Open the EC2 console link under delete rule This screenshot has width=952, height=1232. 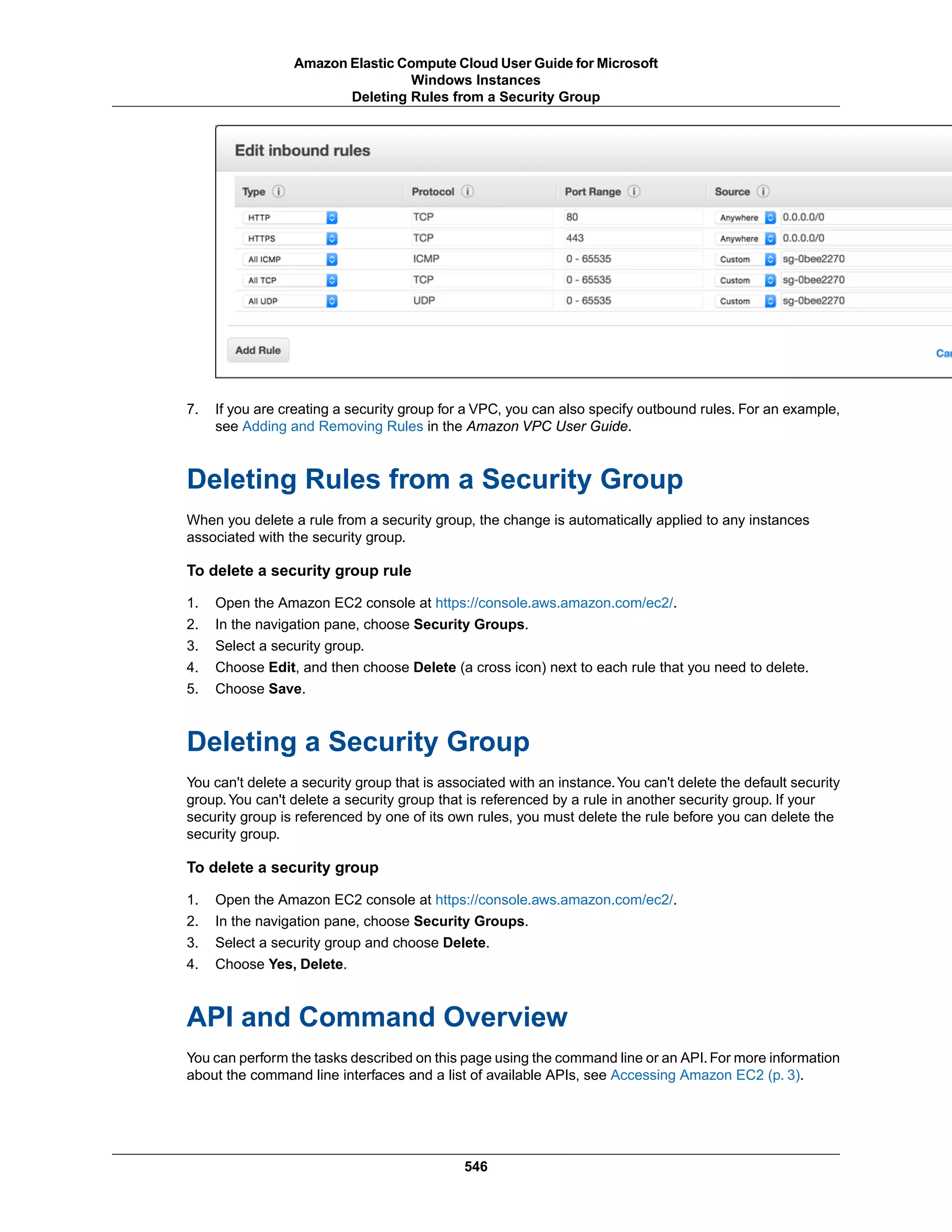554,603
